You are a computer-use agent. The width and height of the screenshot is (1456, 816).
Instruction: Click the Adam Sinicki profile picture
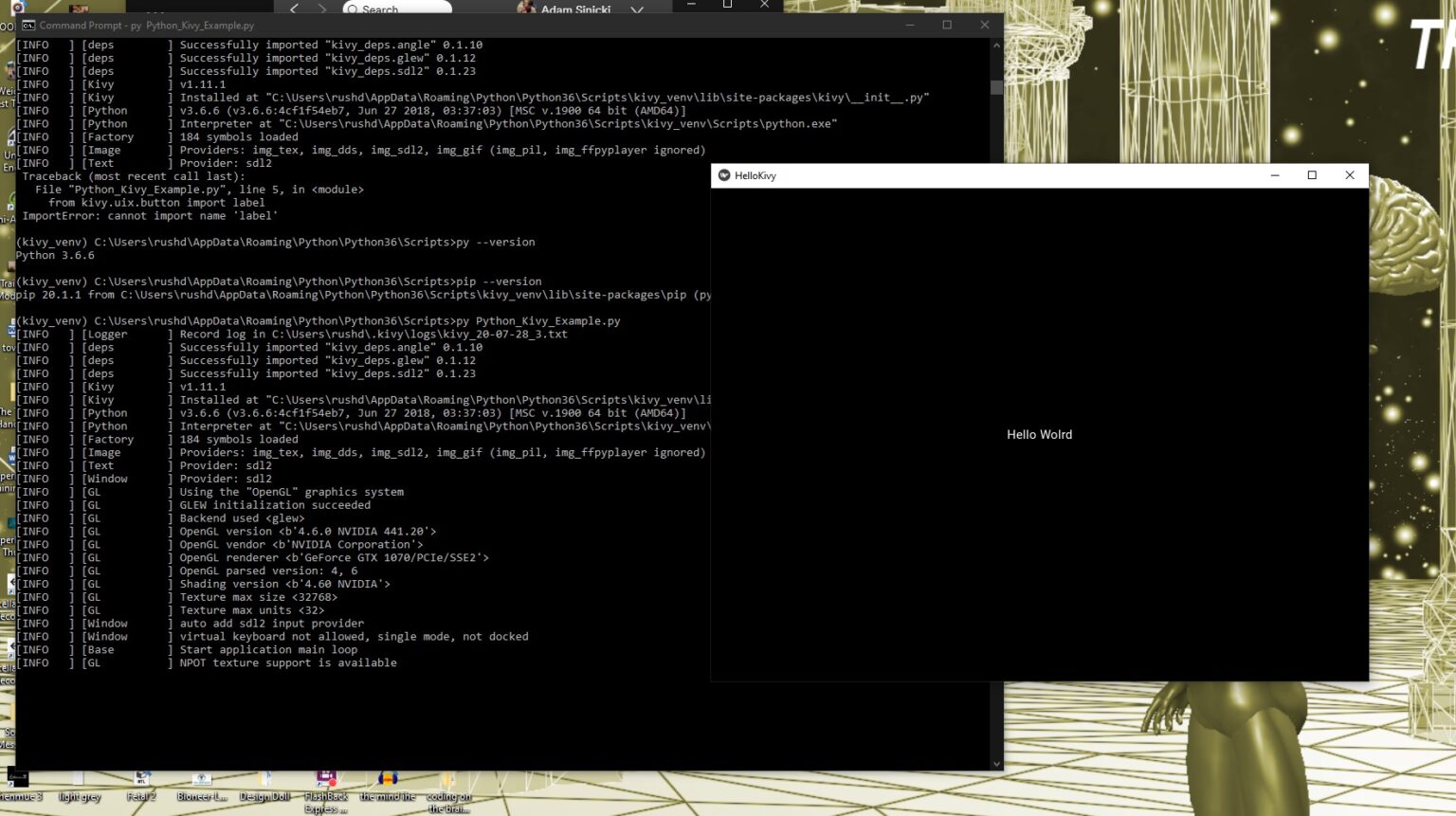click(527, 9)
